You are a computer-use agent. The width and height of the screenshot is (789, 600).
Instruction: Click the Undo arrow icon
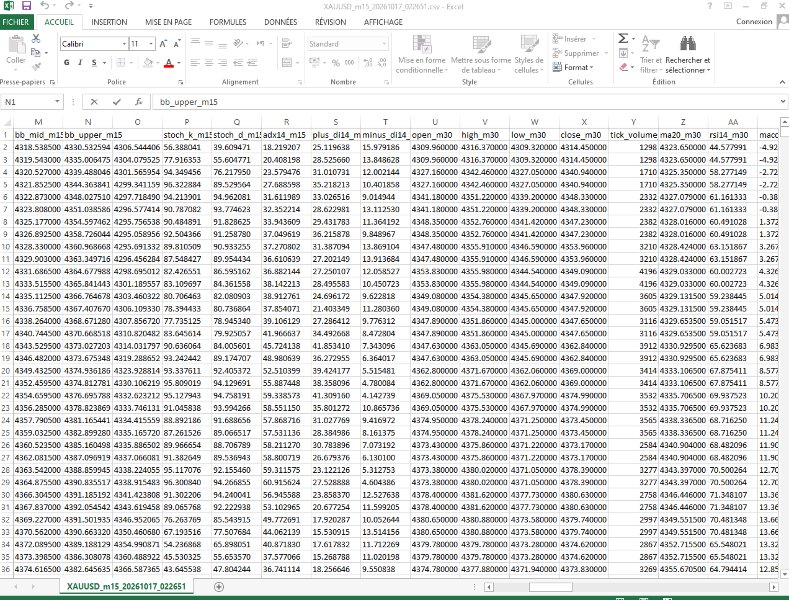[x=45, y=6]
